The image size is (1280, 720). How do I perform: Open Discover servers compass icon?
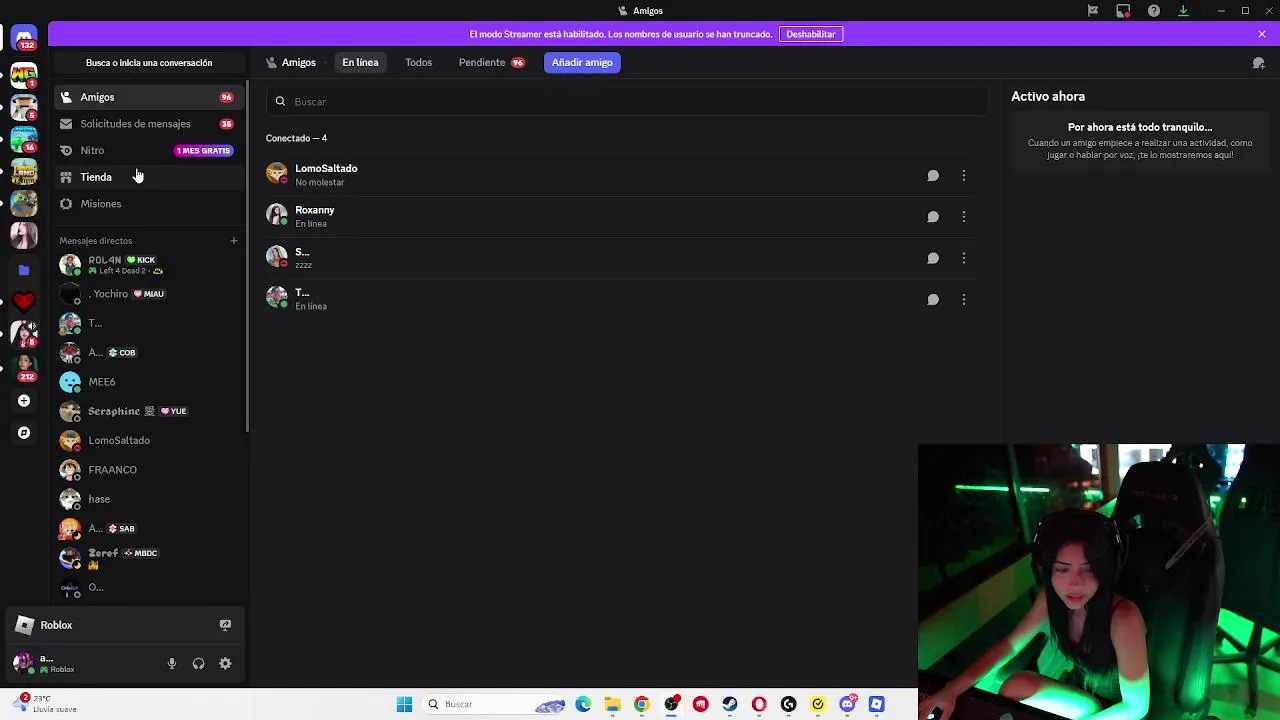pos(24,433)
